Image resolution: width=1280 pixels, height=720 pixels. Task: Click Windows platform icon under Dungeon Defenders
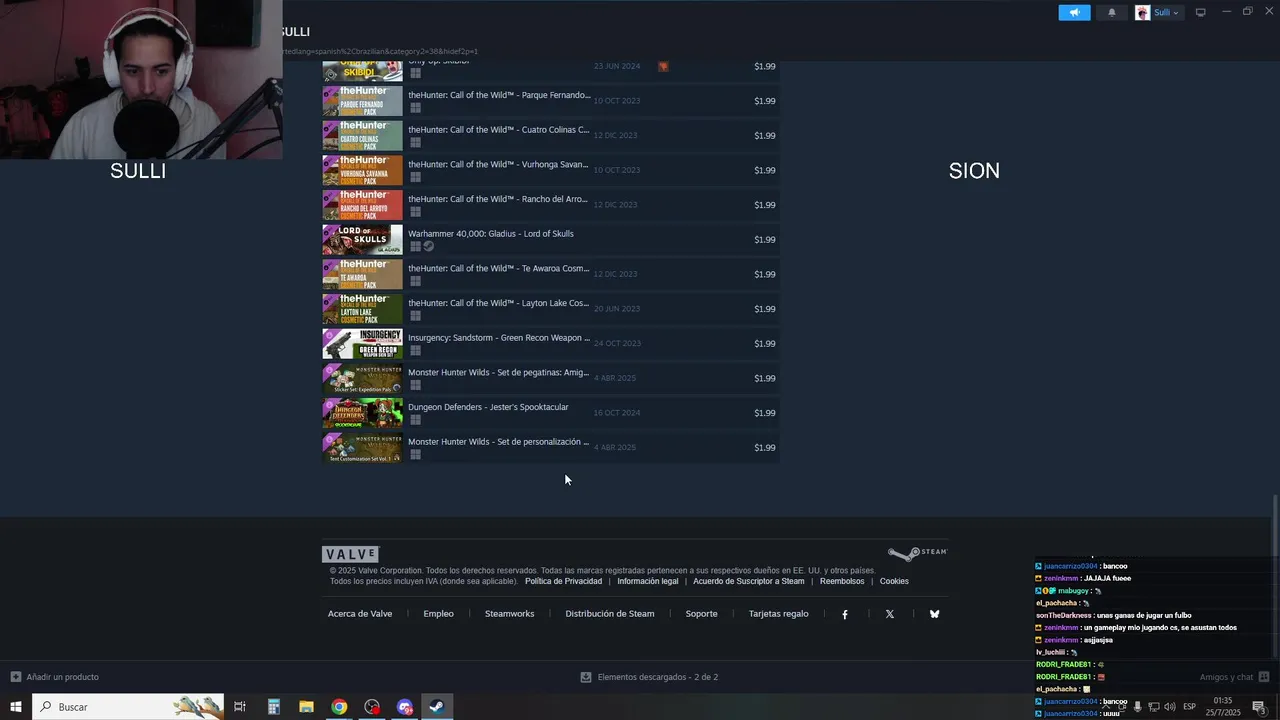(x=415, y=420)
